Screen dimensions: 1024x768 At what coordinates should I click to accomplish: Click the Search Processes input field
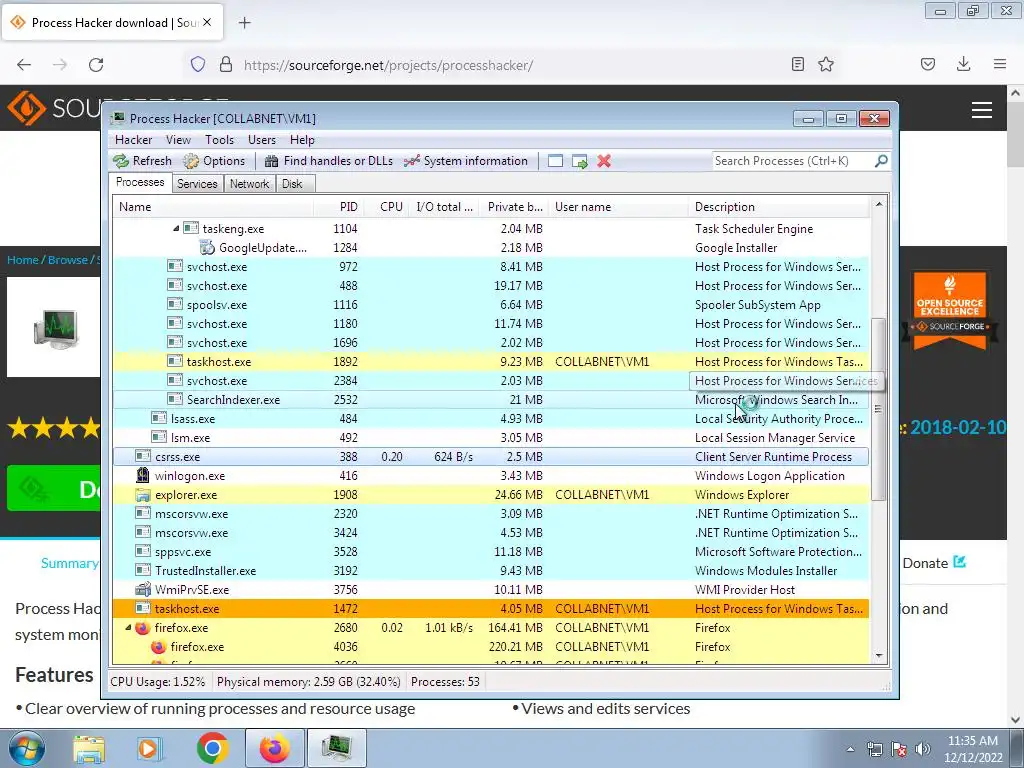pyautogui.click(x=793, y=161)
